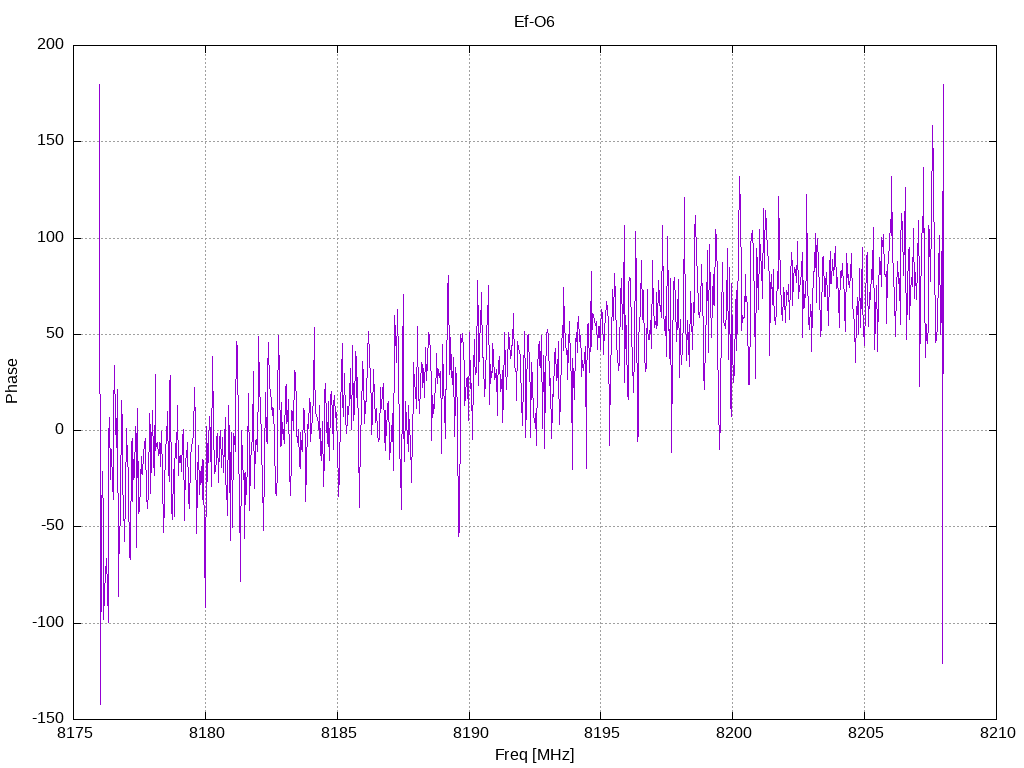Click the 0 y-axis tick label
The image size is (1024, 768).
tap(60, 430)
